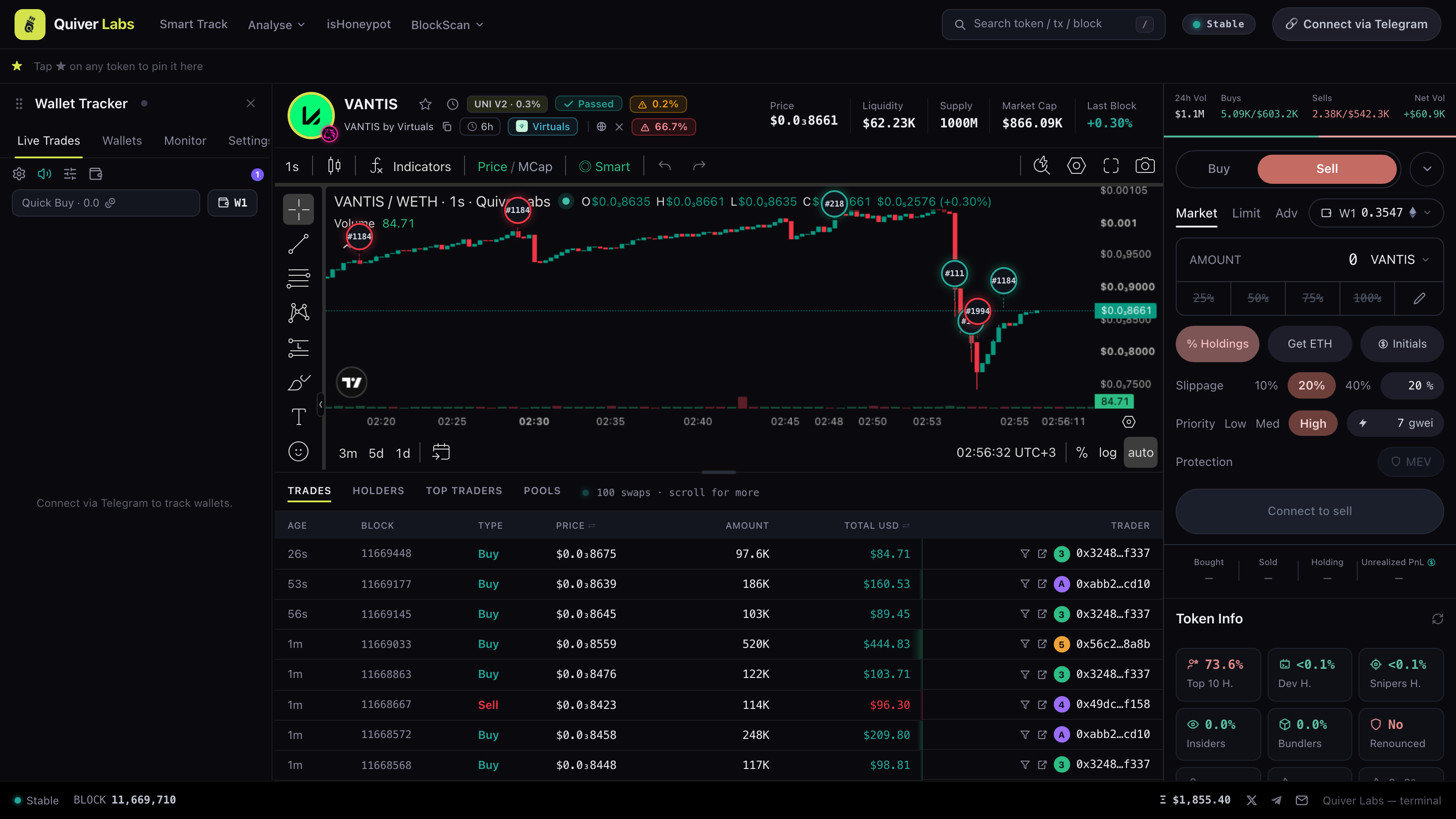The image size is (1456, 819).
Task: Toggle MEV protection
Action: [x=1410, y=462]
